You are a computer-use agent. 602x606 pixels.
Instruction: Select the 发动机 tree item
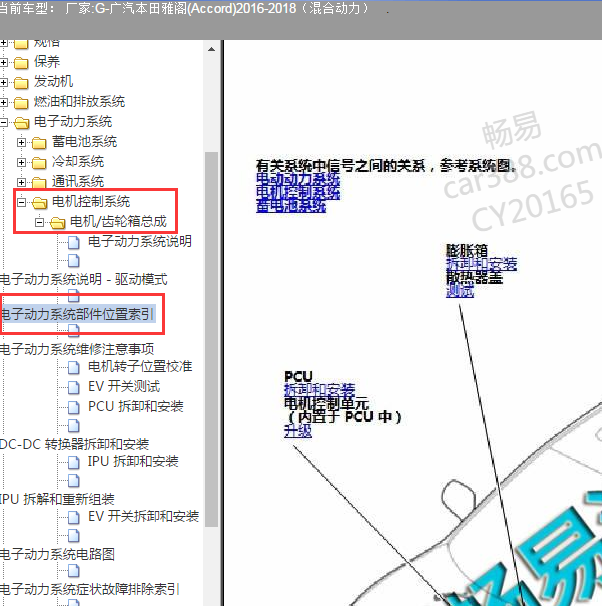point(53,82)
